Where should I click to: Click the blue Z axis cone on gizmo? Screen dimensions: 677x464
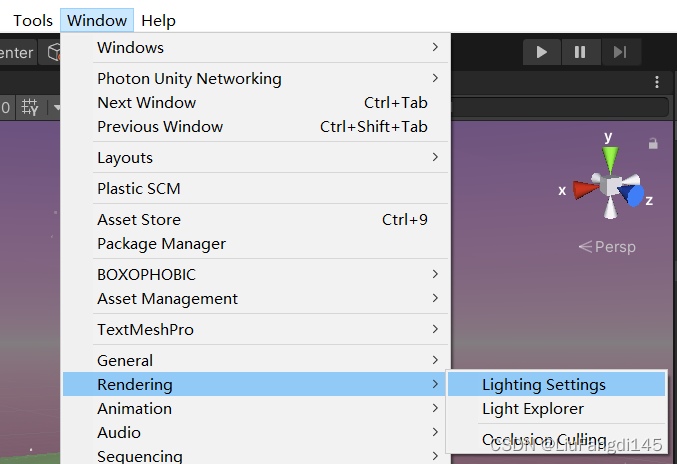(631, 196)
